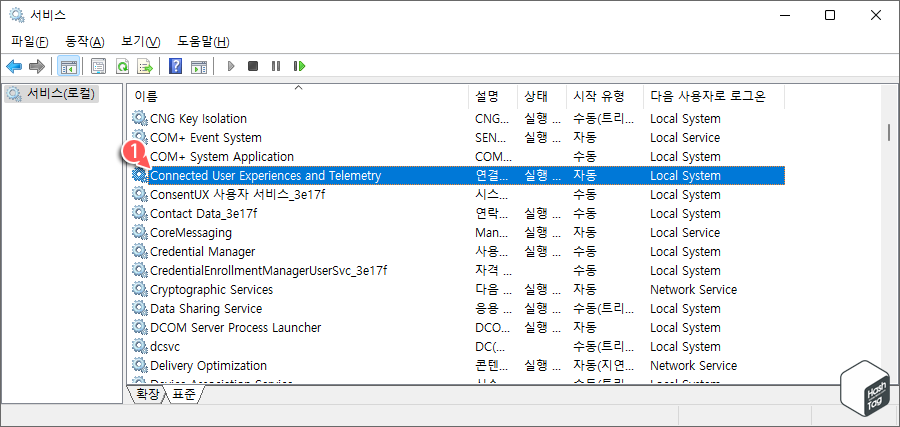Open the 보기(V) menu

click(x=141, y=42)
